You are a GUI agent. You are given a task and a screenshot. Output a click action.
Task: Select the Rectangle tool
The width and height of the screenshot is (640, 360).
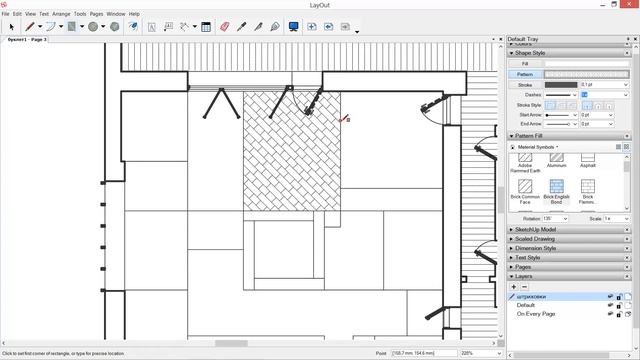(x=72, y=27)
